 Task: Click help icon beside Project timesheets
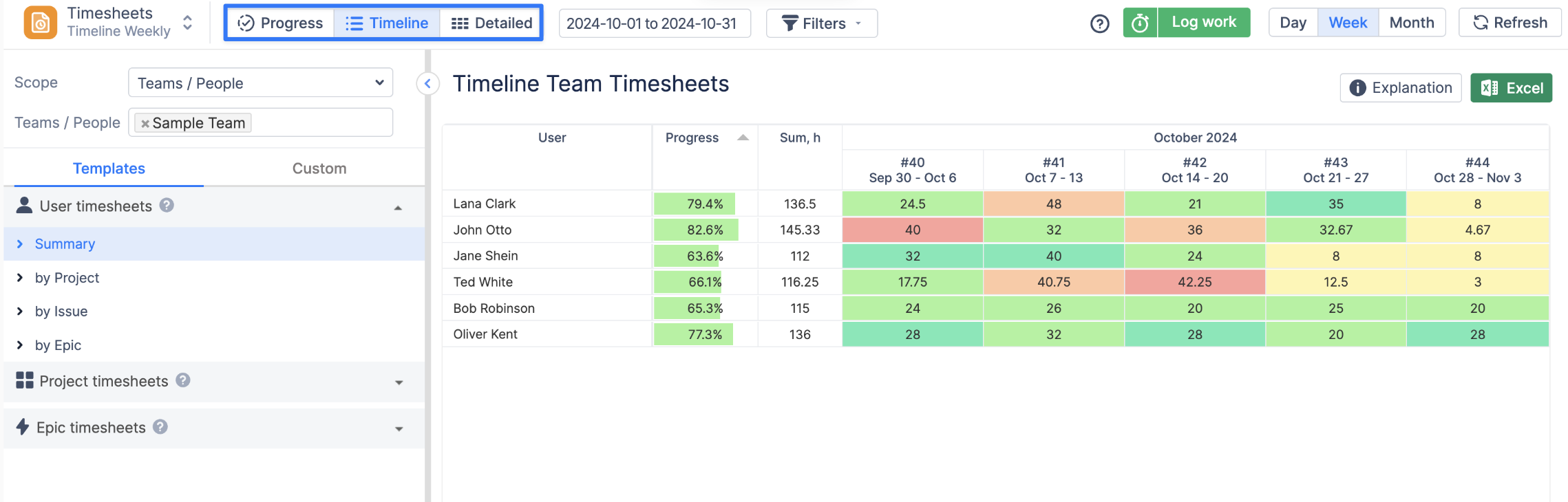(x=182, y=380)
